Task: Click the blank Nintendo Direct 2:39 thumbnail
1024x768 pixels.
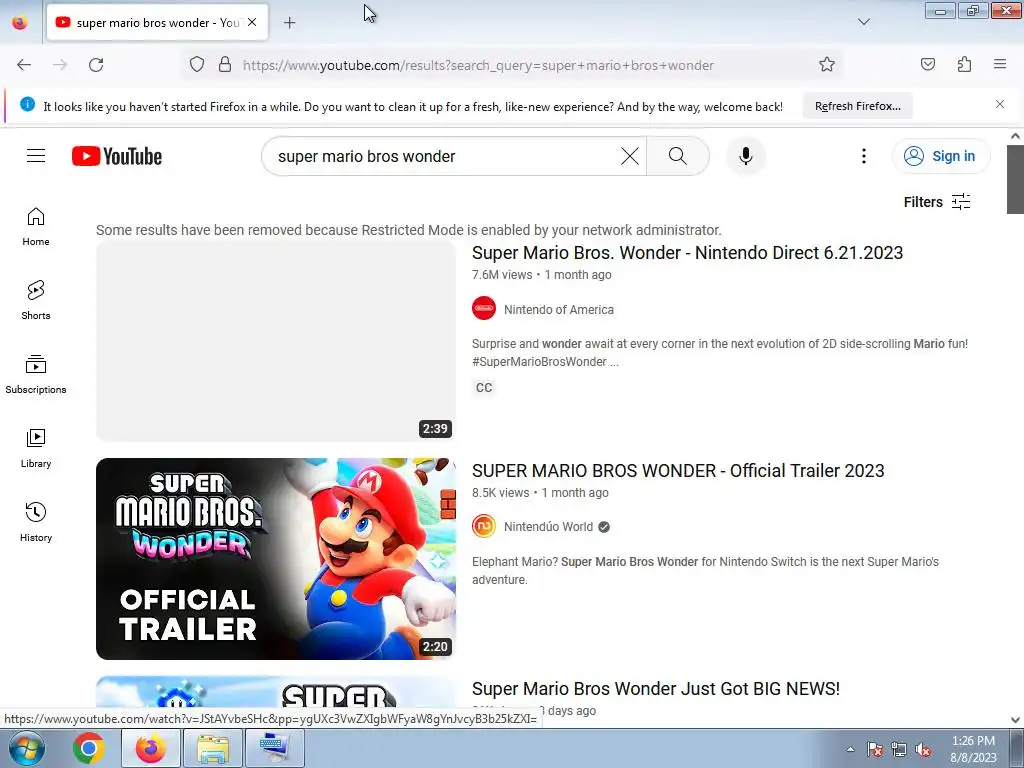Action: pyautogui.click(x=276, y=341)
